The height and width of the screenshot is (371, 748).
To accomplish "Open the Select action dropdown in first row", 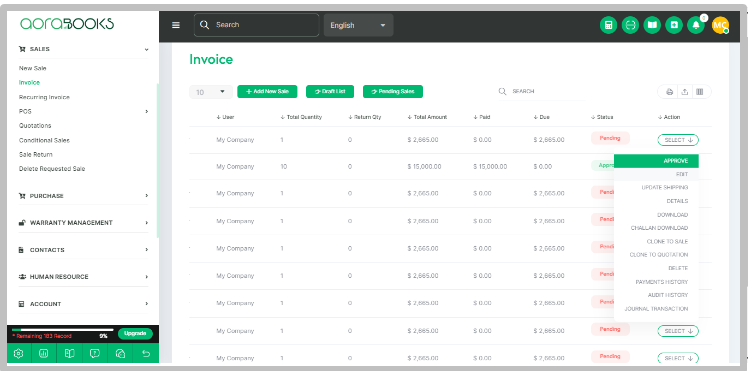I will point(678,140).
